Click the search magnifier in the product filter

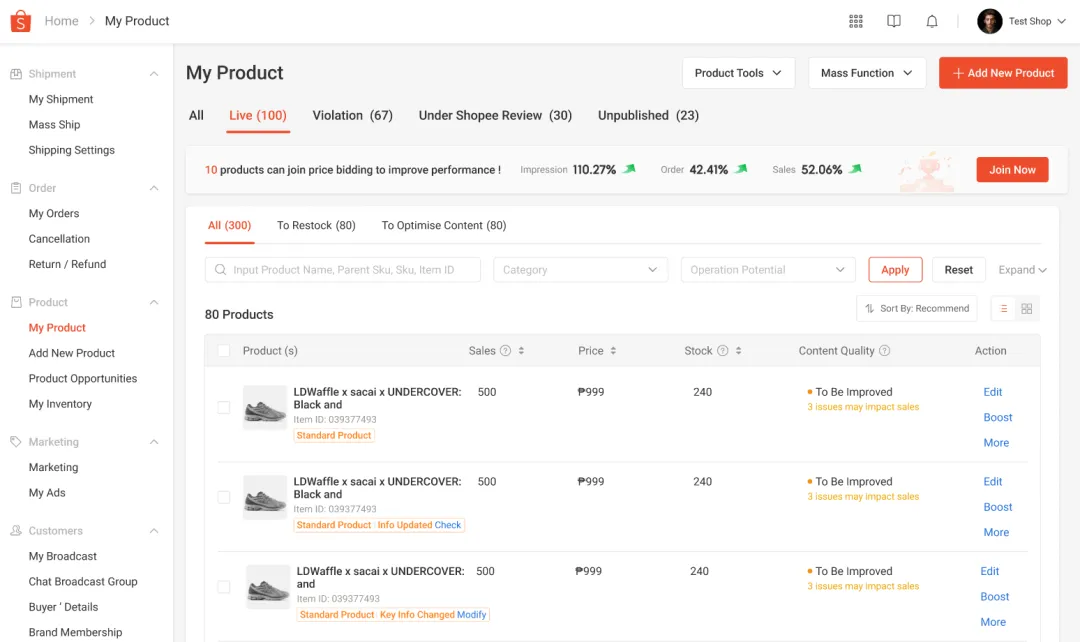click(x=220, y=269)
